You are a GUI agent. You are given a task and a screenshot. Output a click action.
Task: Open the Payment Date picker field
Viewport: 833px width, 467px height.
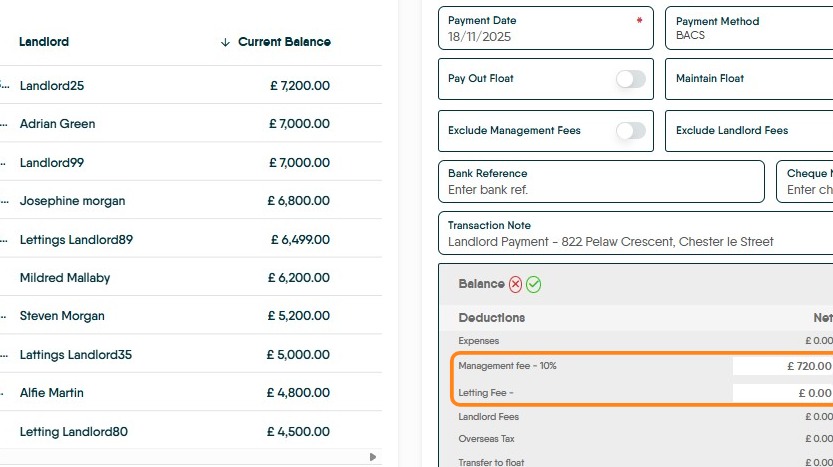point(545,28)
